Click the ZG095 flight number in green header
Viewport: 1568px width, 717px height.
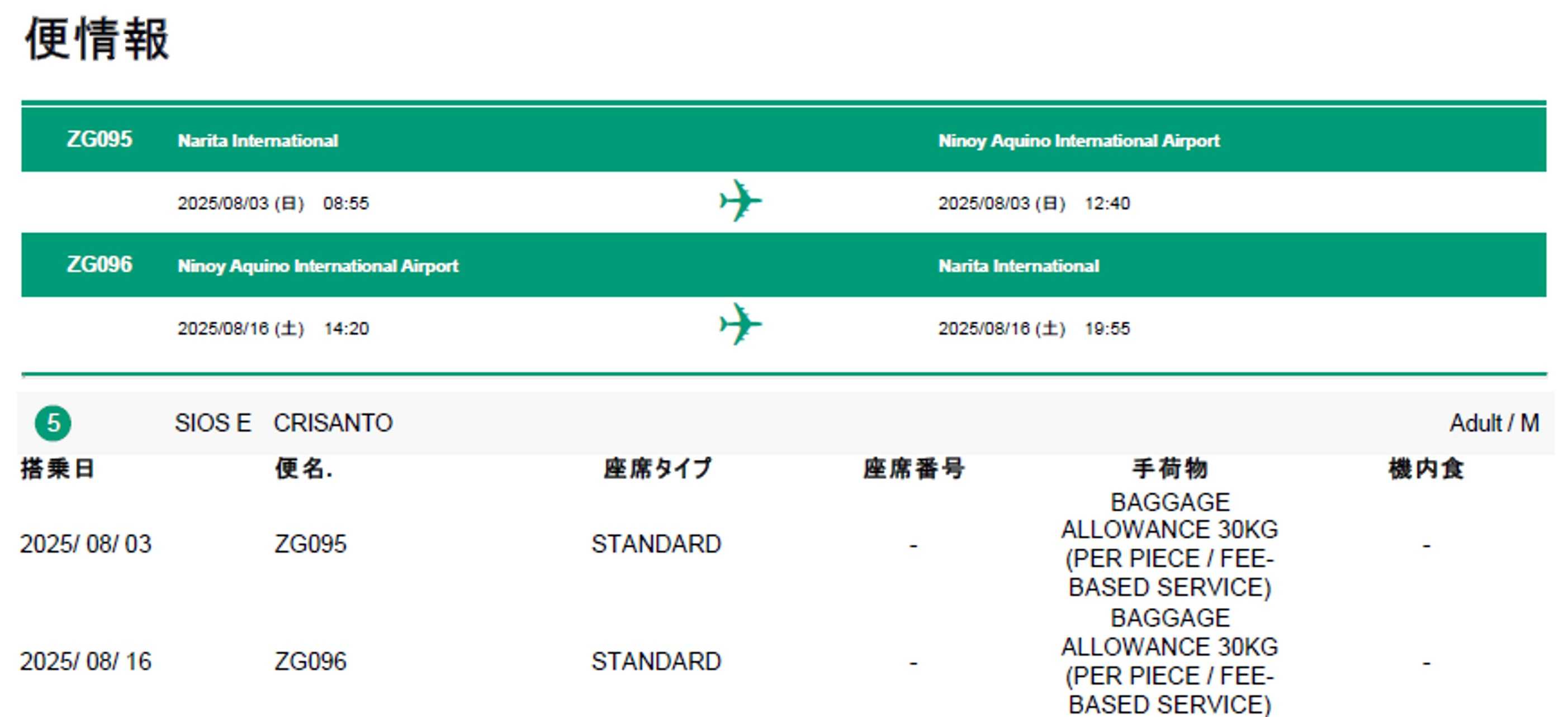(x=99, y=139)
